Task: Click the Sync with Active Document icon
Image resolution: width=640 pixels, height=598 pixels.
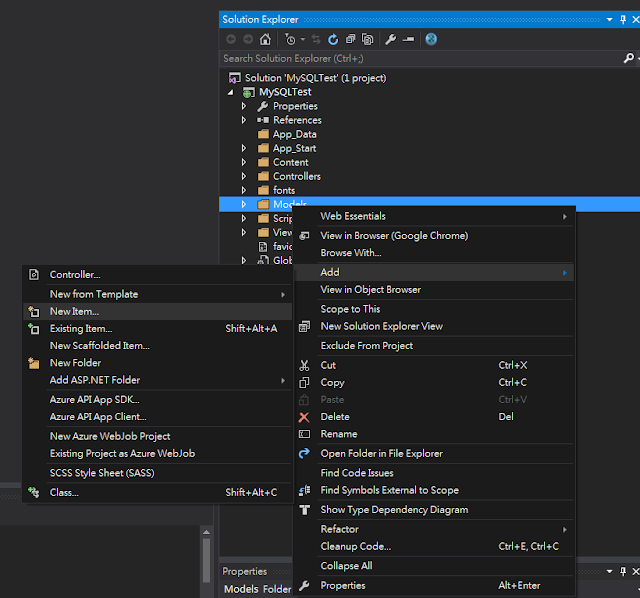Action: 316,39
